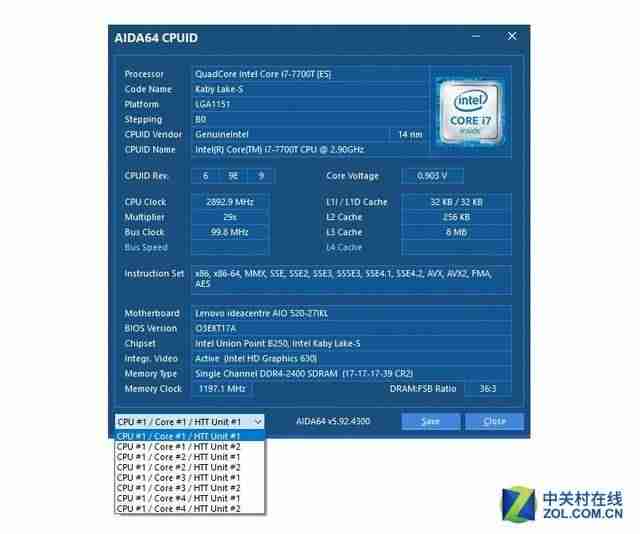This screenshot has width=640, height=534.
Task: Click the Core Voltage value 0.903 V
Action: click(432, 176)
